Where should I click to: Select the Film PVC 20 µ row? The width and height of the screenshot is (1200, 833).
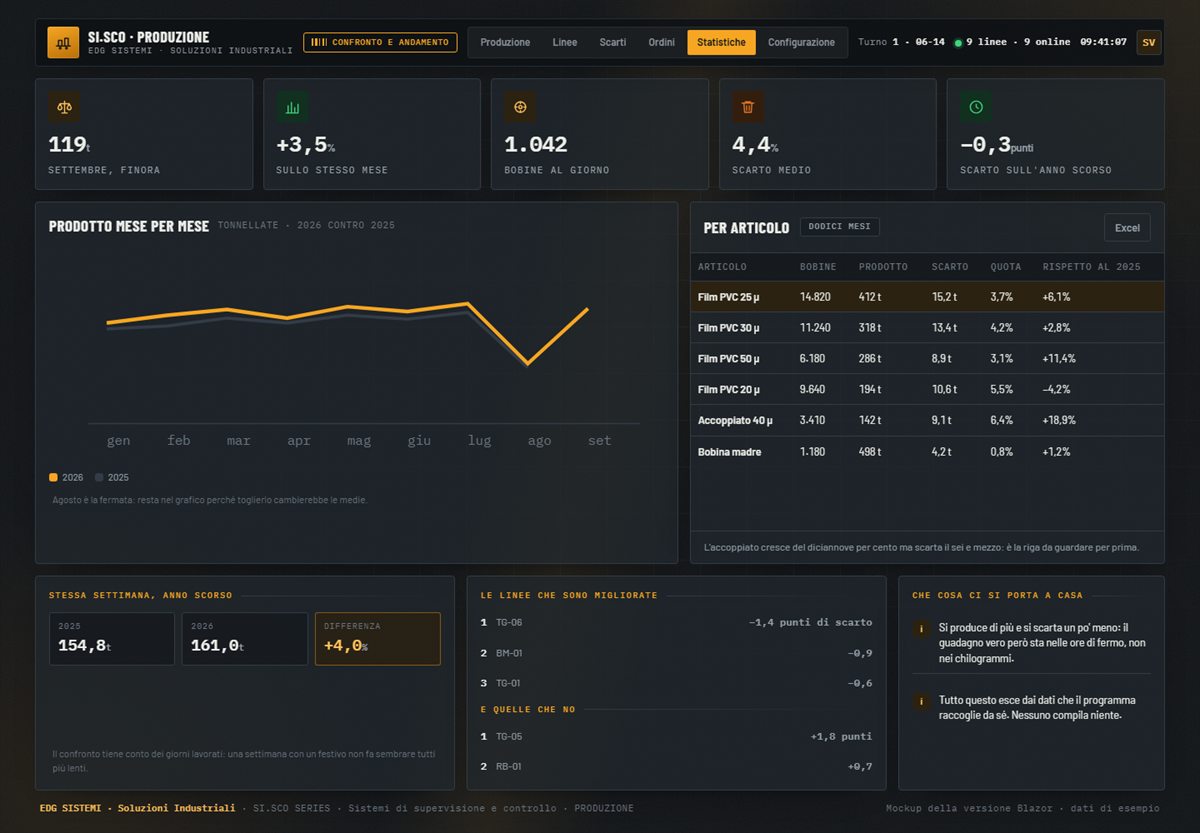927,390
